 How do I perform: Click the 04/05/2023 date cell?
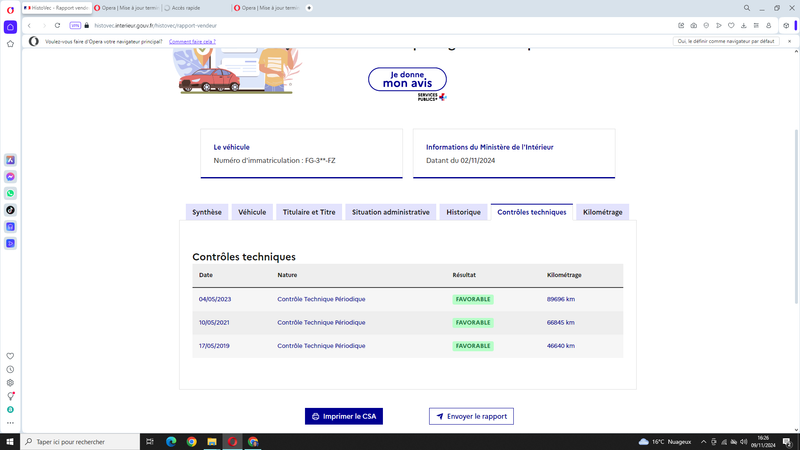coord(215,299)
